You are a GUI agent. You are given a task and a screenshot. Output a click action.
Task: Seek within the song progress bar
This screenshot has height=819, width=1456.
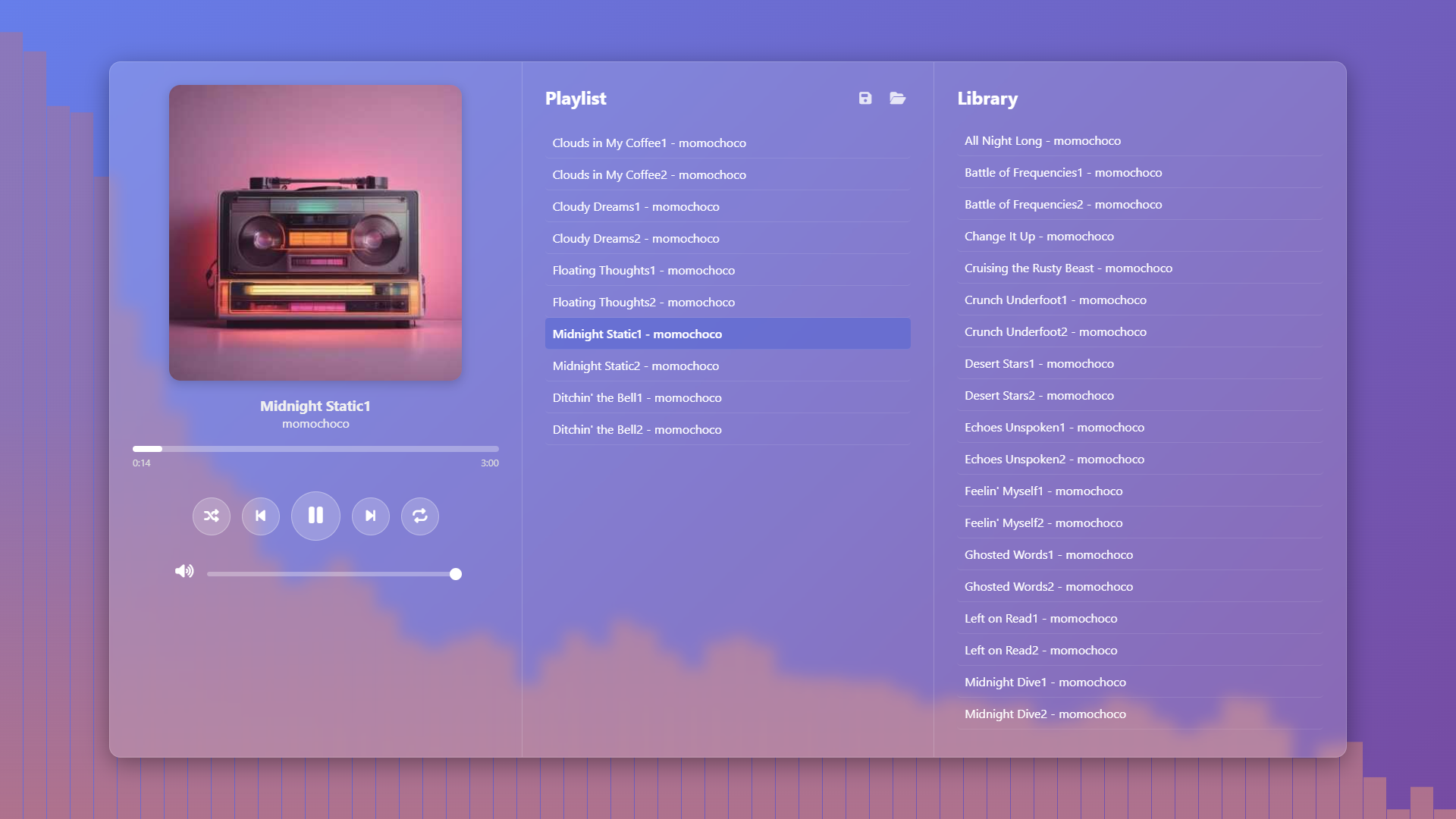(x=315, y=449)
